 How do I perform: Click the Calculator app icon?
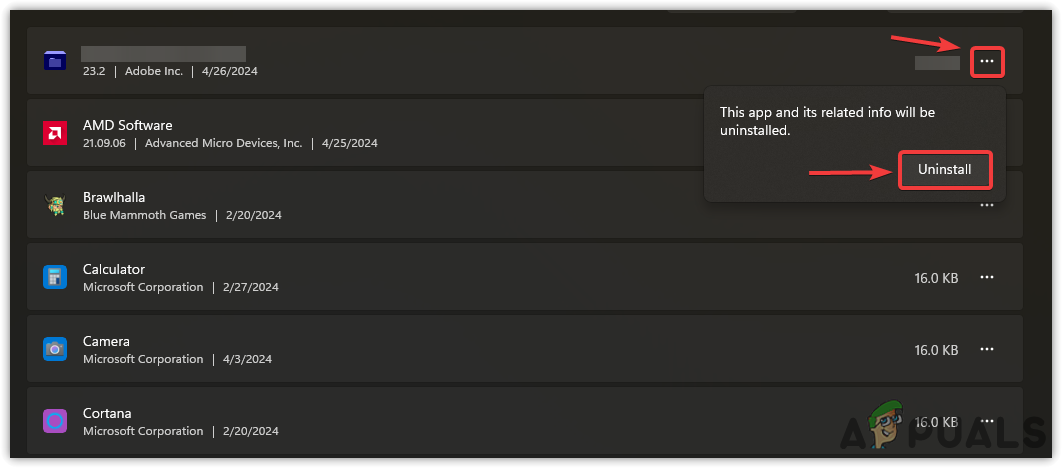tap(55, 278)
